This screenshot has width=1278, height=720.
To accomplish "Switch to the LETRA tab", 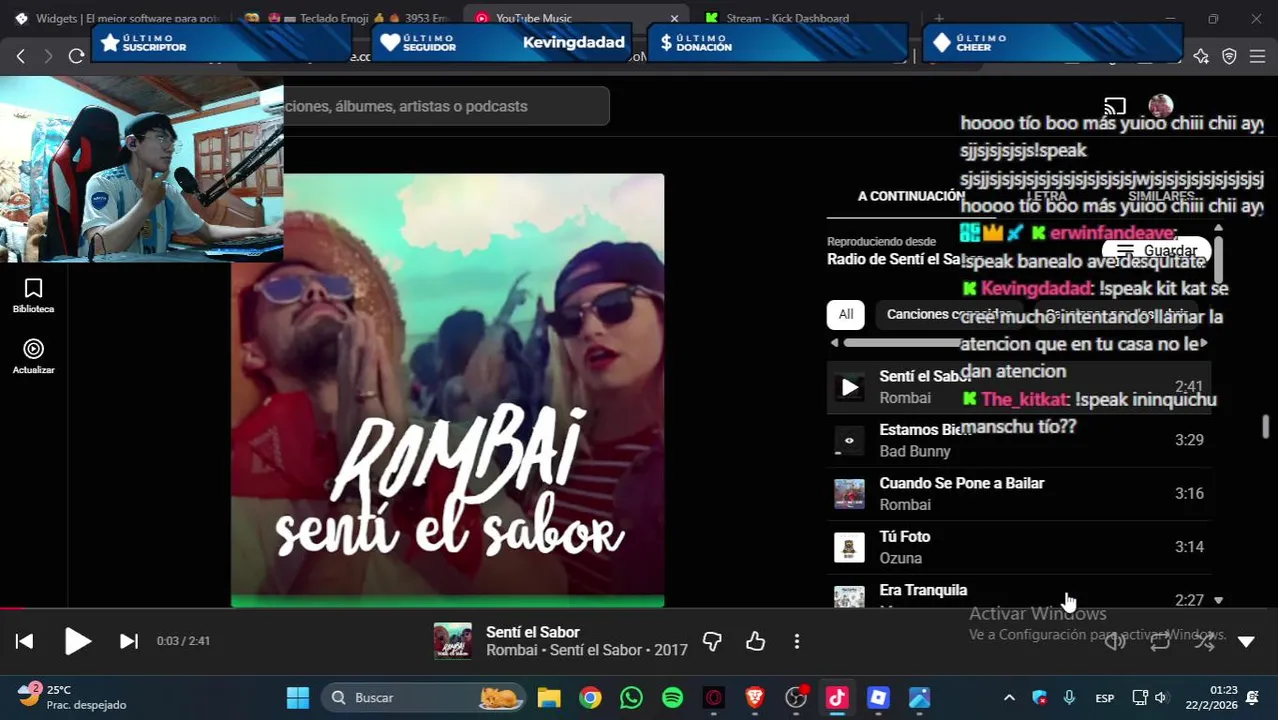I will 1047,196.
